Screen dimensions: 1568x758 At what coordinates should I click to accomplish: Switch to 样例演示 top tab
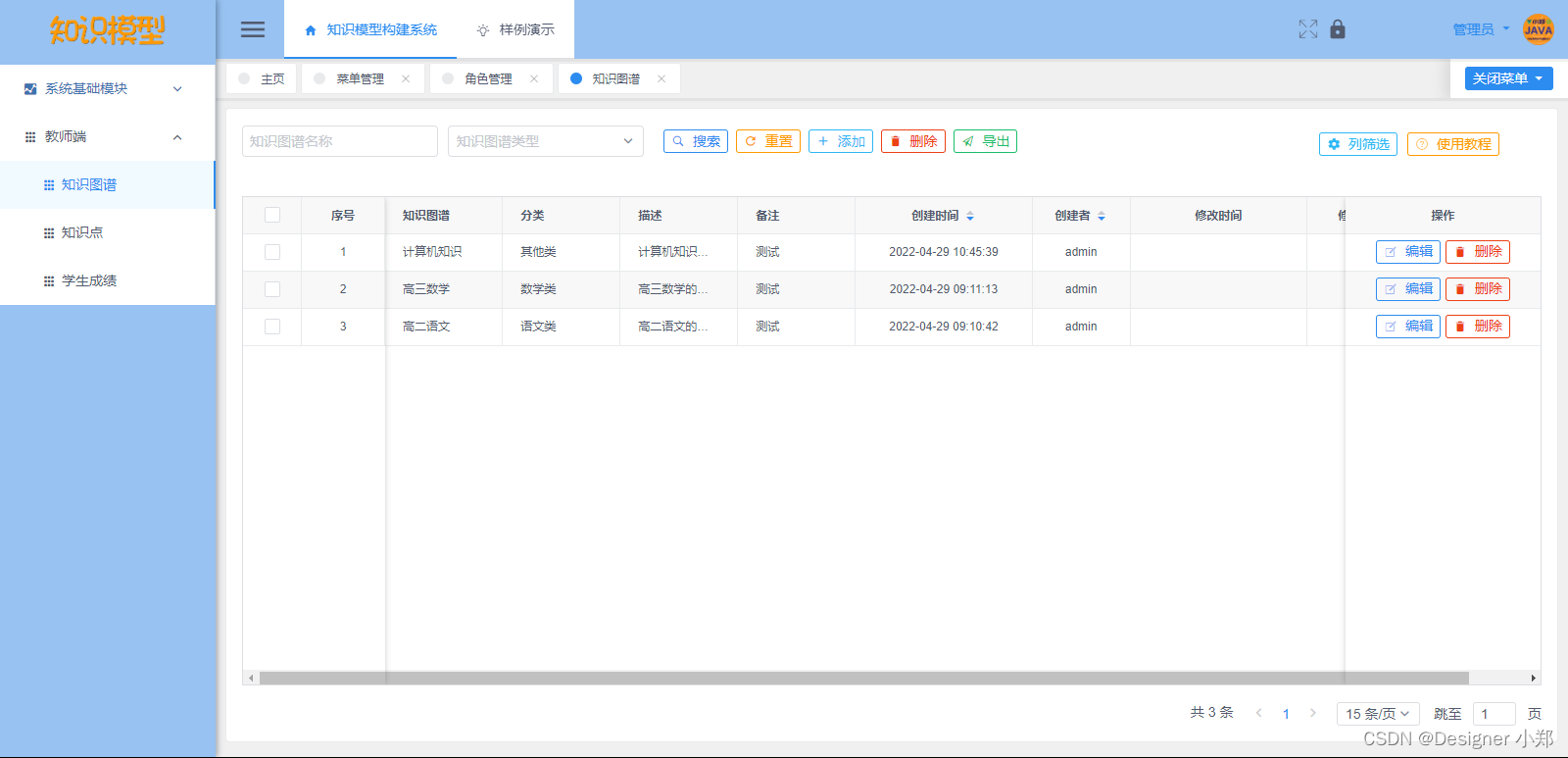coord(515,29)
